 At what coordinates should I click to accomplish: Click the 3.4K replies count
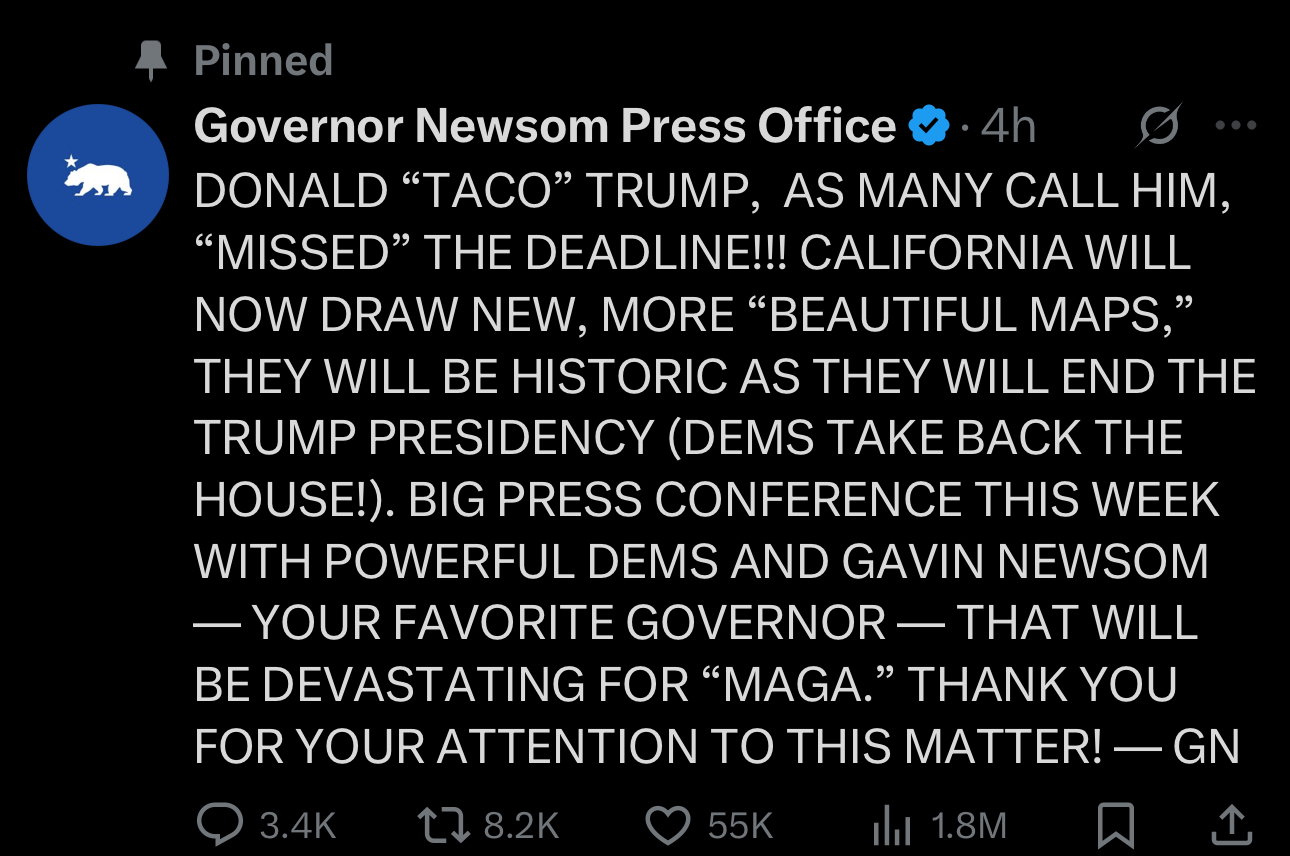(297, 825)
